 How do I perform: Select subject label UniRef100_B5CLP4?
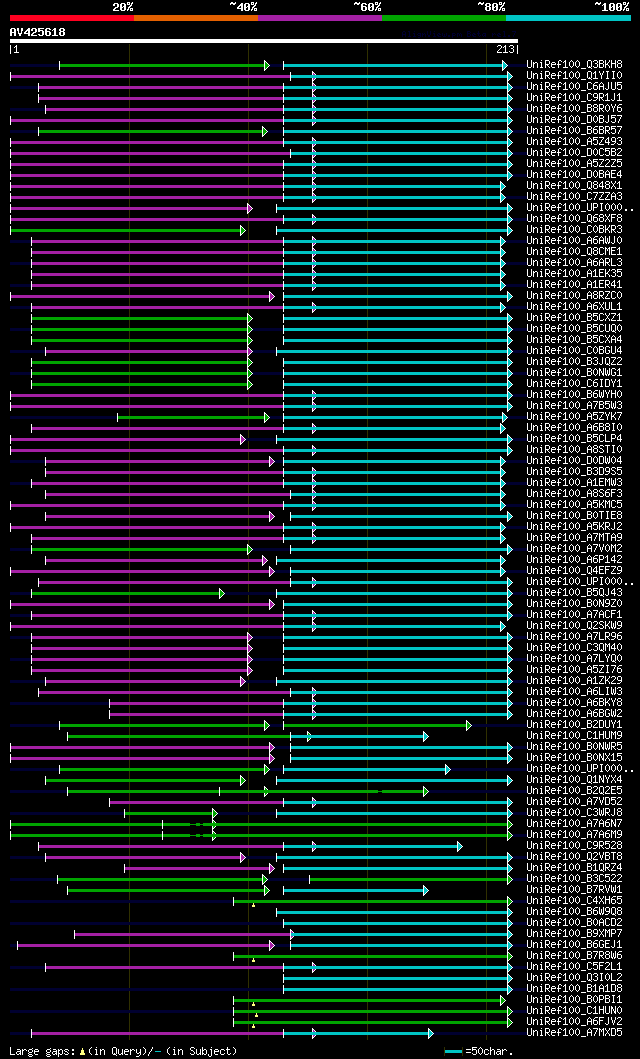click(575, 439)
